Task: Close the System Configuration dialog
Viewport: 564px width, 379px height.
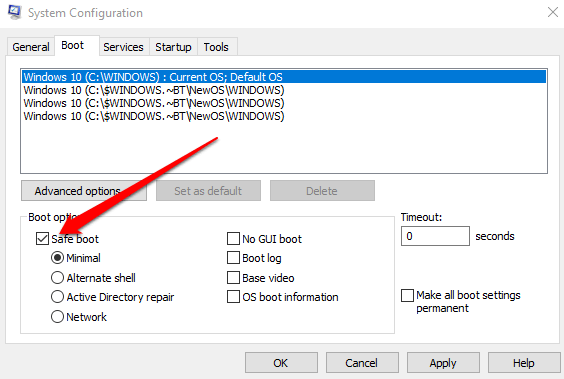Action: point(553,12)
